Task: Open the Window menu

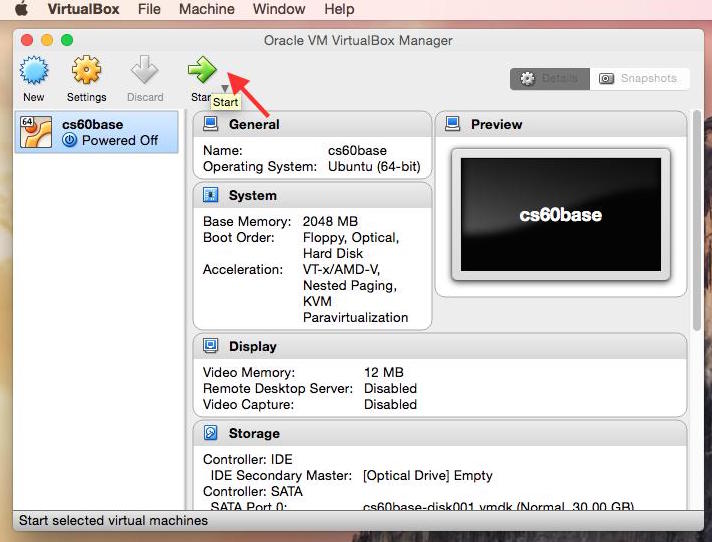Action: pos(279,9)
